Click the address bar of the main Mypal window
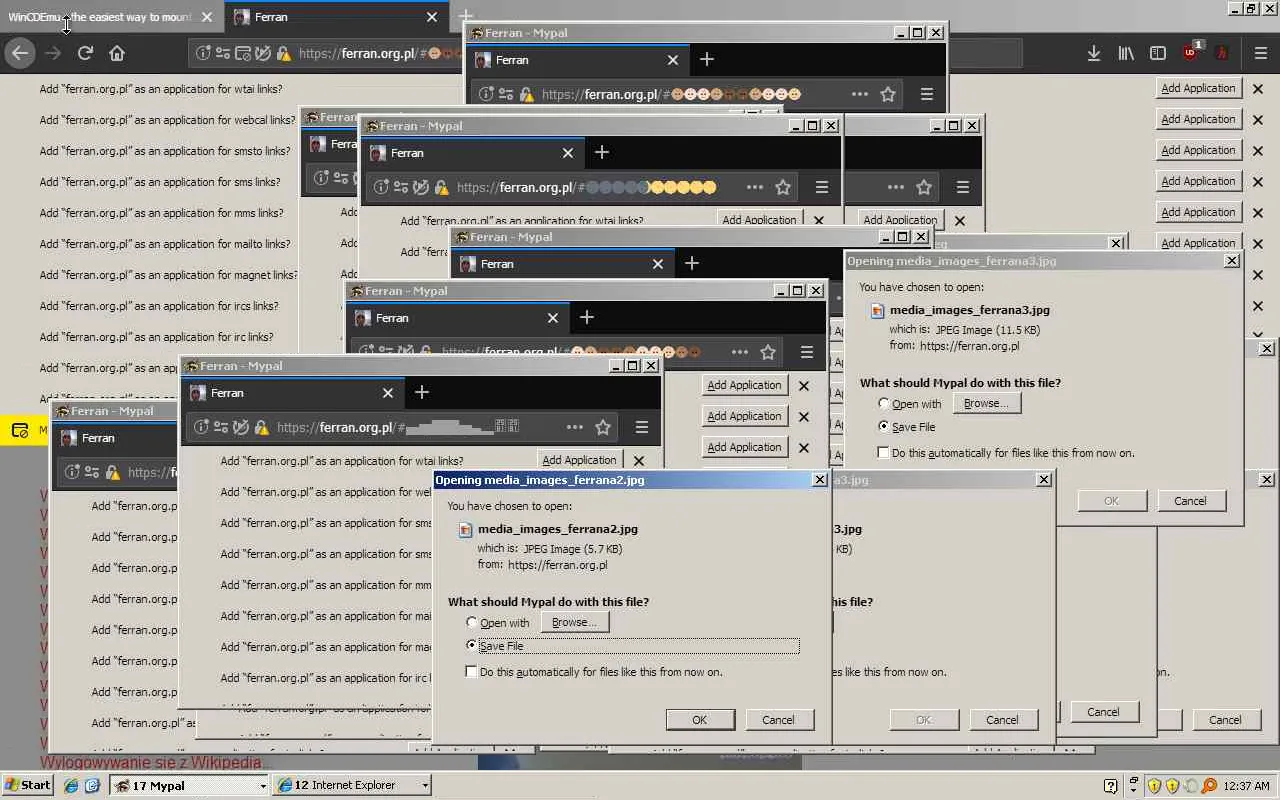 (x=325, y=53)
